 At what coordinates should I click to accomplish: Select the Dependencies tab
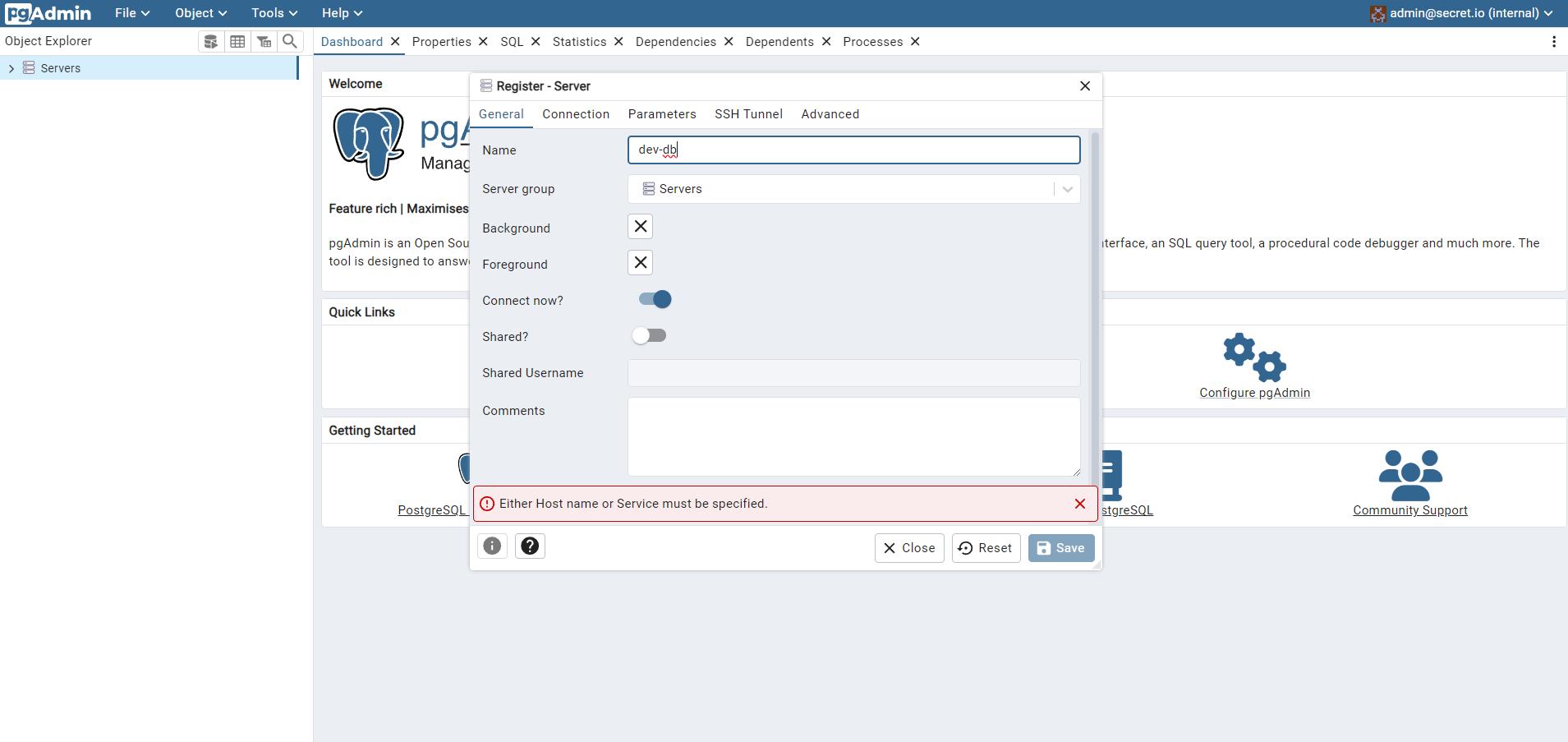coord(676,42)
